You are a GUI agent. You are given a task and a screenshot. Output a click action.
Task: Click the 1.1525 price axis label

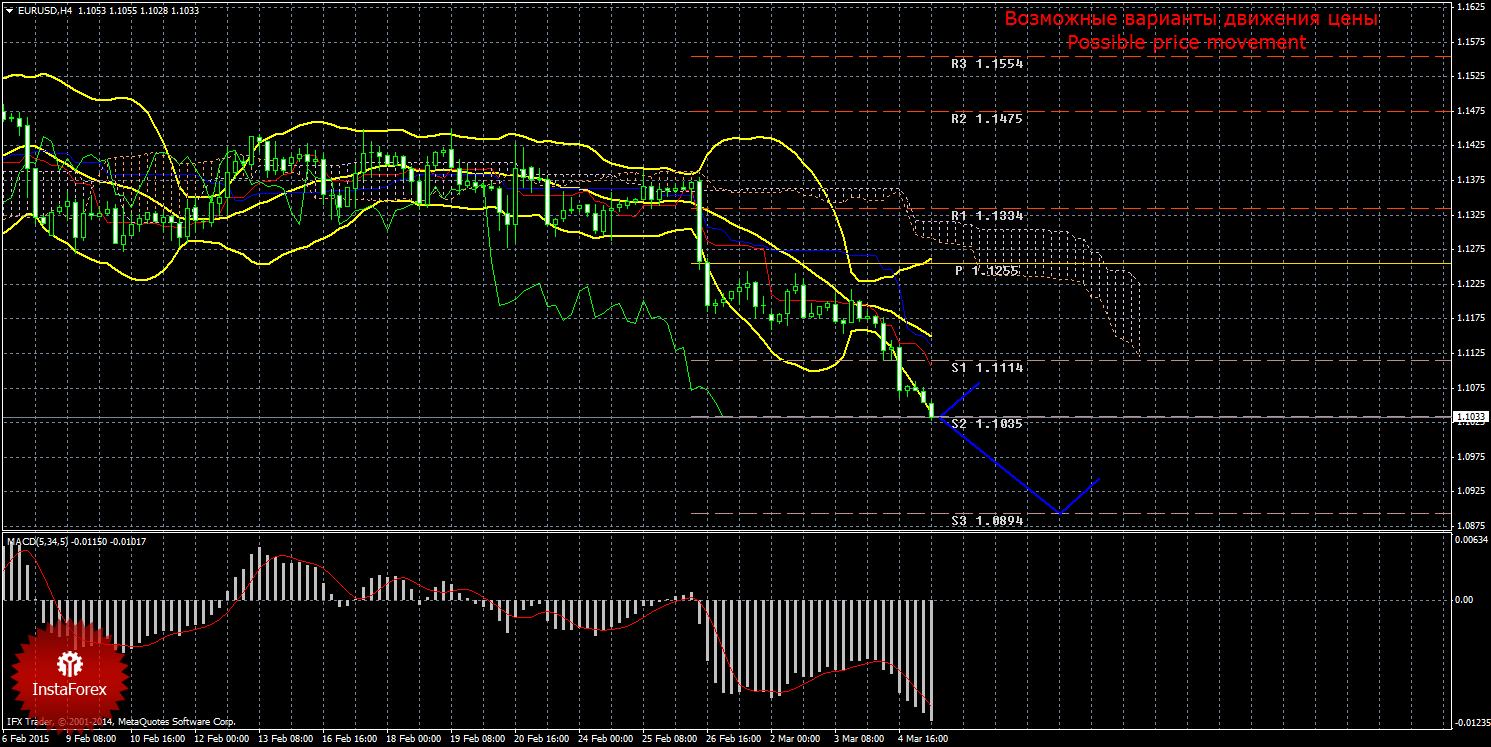1470,76
